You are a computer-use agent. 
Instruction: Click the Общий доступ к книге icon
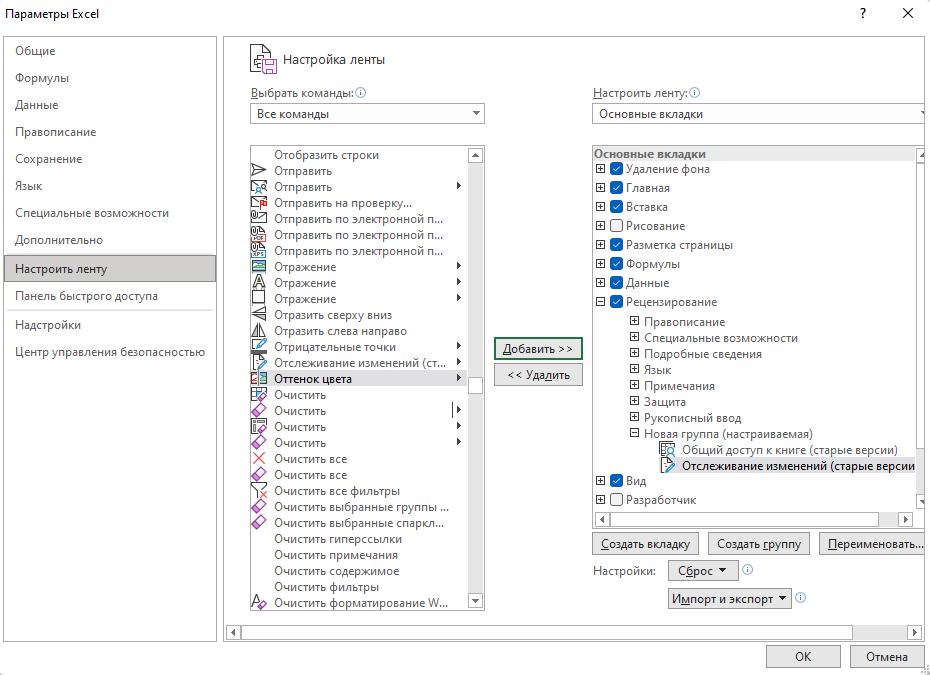[668, 450]
